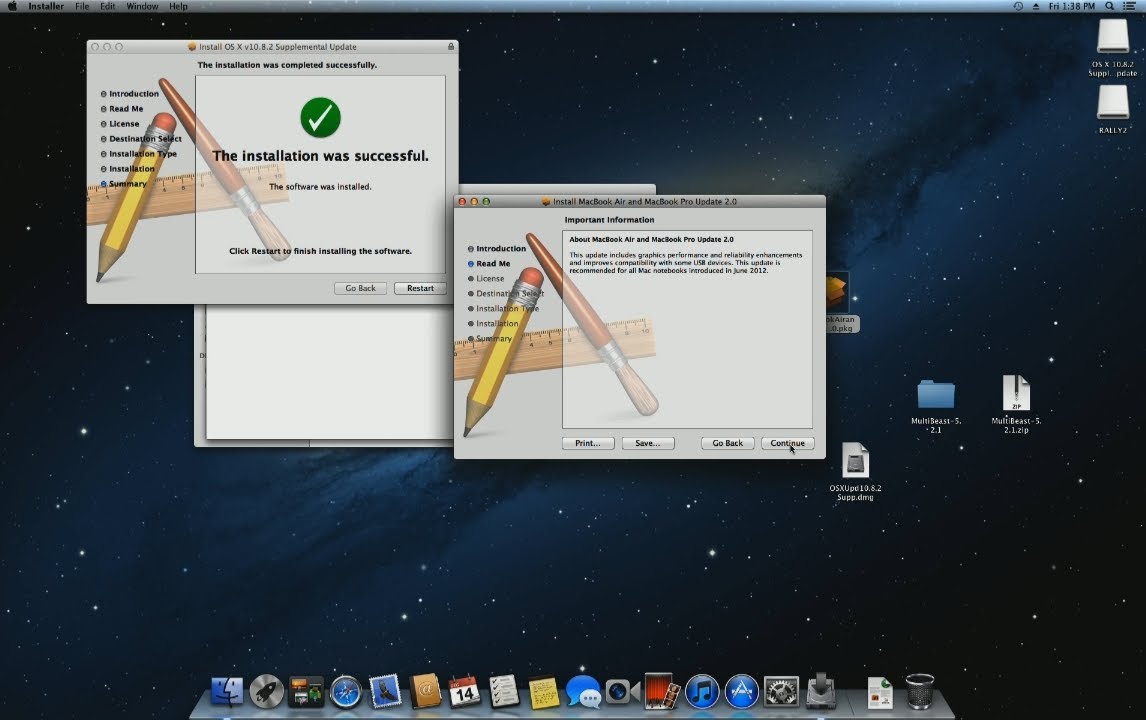Click the Save... button
The image size is (1146, 720).
tap(648, 443)
